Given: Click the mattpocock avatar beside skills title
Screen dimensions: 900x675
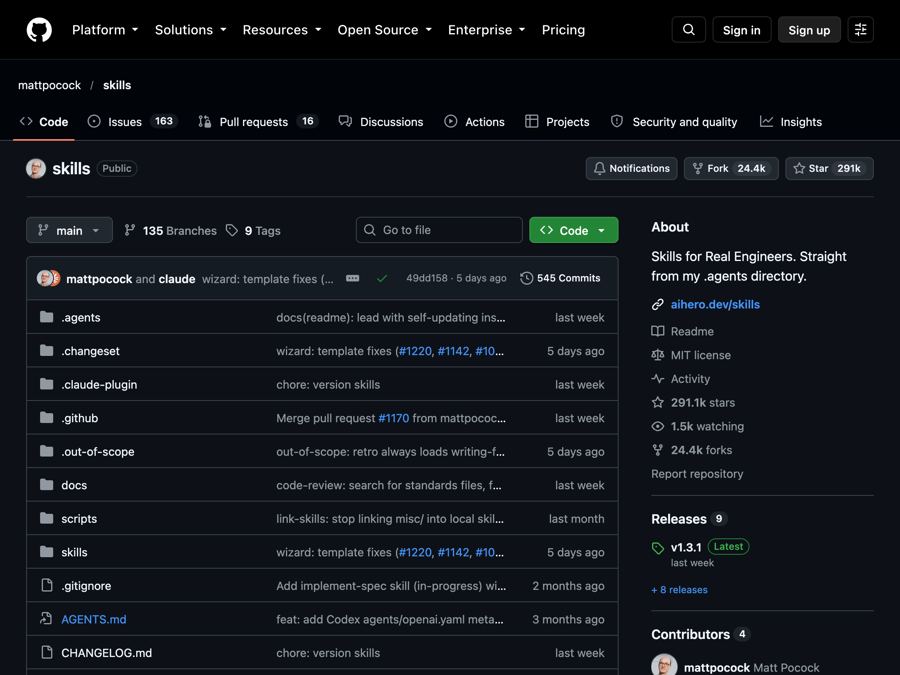Looking at the screenshot, I should [x=36, y=169].
